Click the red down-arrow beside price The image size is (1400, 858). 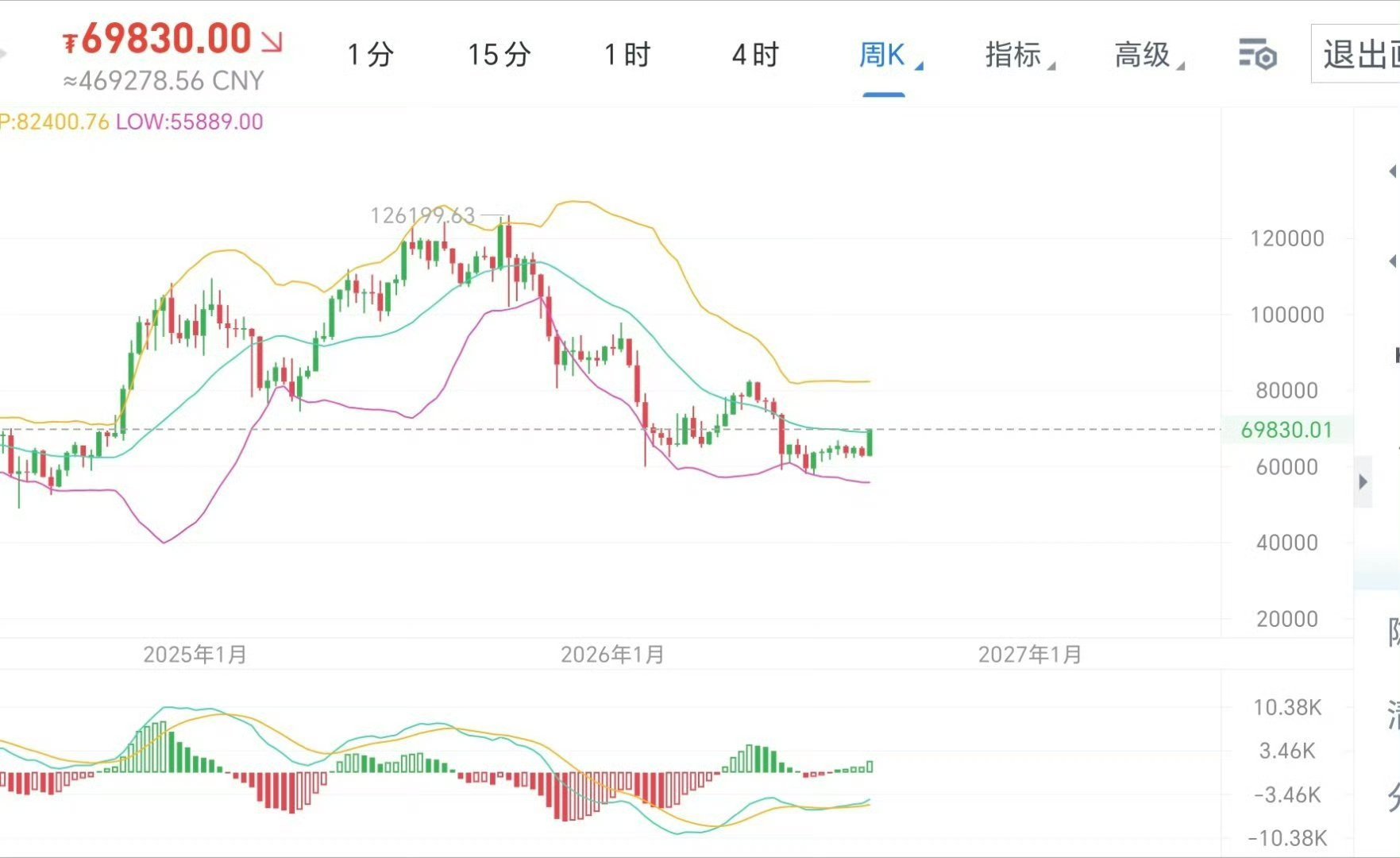click(272, 41)
